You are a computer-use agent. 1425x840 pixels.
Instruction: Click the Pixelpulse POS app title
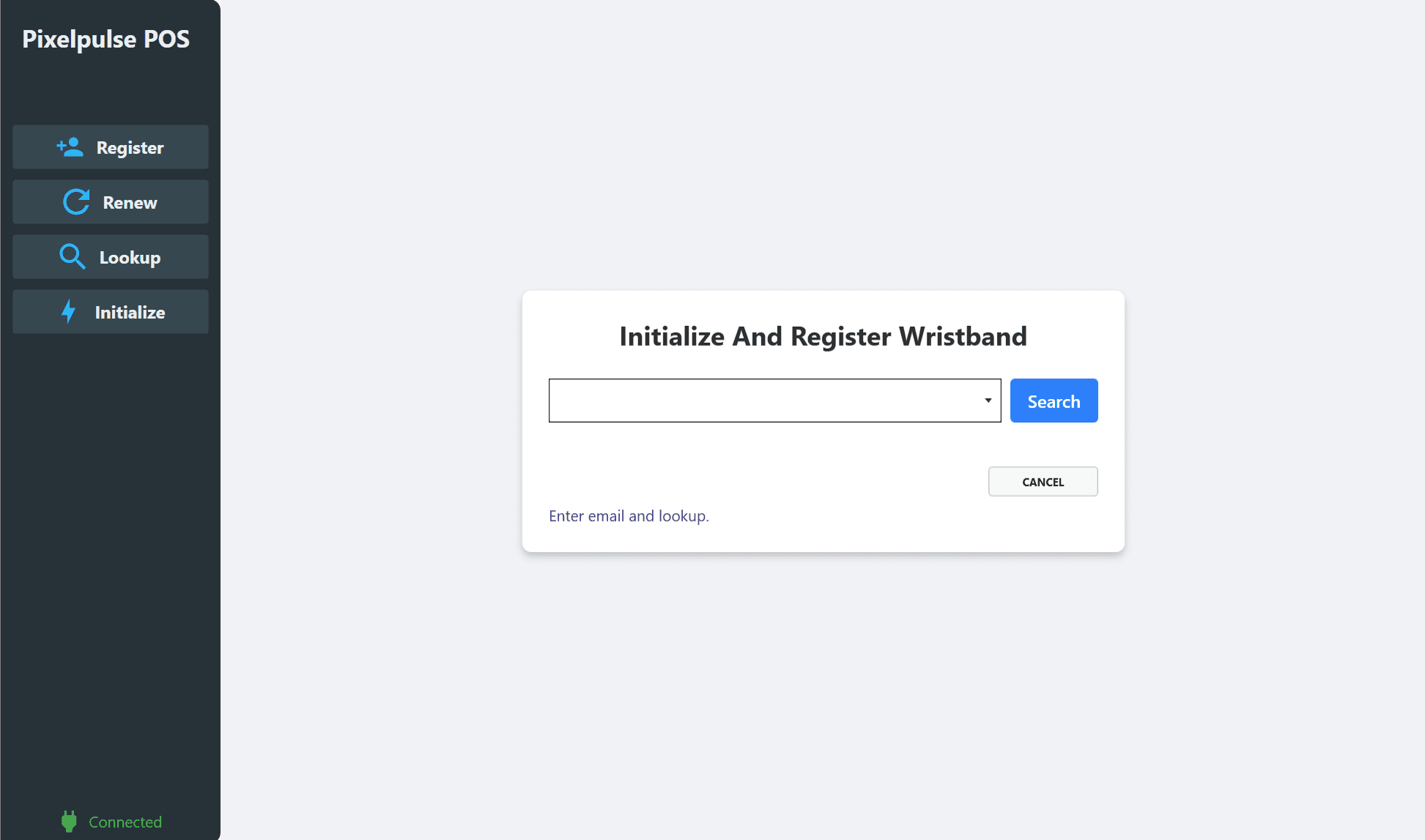pyautogui.click(x=106, y=40)
